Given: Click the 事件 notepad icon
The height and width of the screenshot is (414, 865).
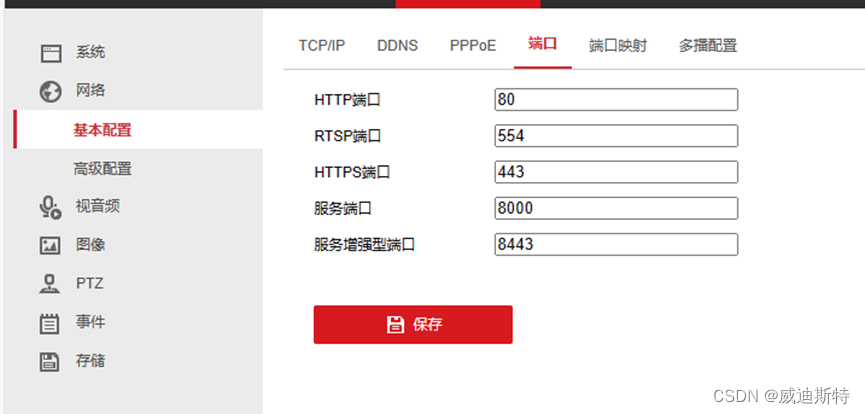Looking at the screenshot, I should [50, 323].
